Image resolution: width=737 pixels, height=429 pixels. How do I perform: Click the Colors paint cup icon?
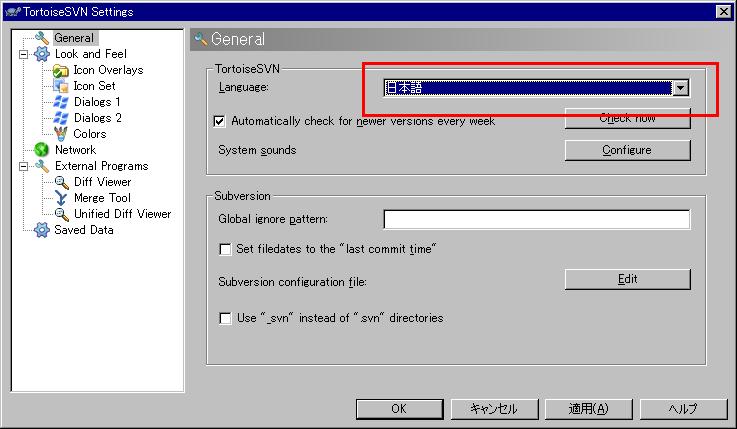(x=61, y=134)
